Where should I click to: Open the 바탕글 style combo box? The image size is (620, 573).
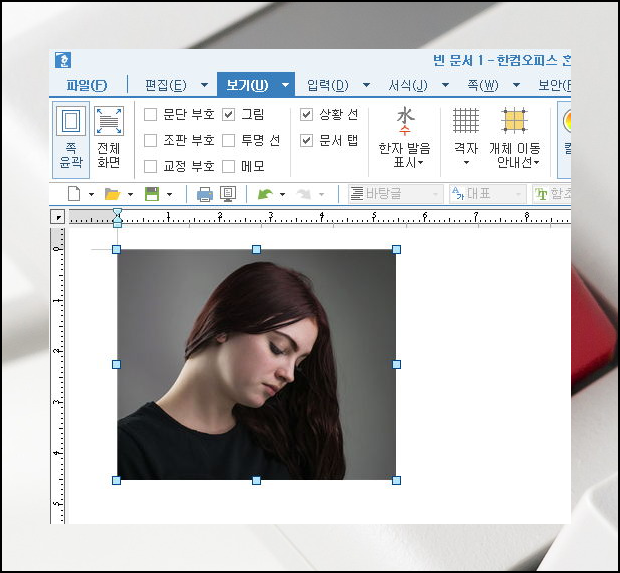[395, 194]
